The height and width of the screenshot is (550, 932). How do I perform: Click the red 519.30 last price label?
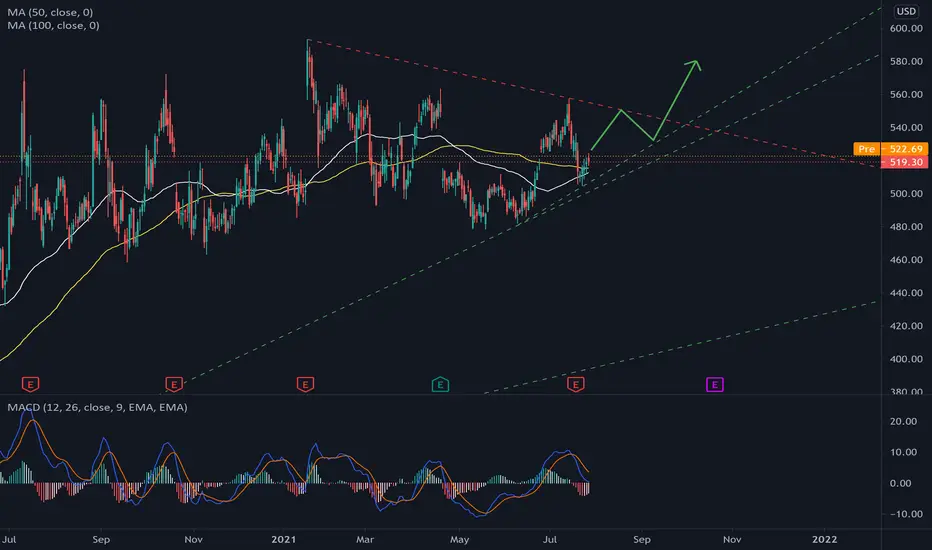(x=903, y=162)
